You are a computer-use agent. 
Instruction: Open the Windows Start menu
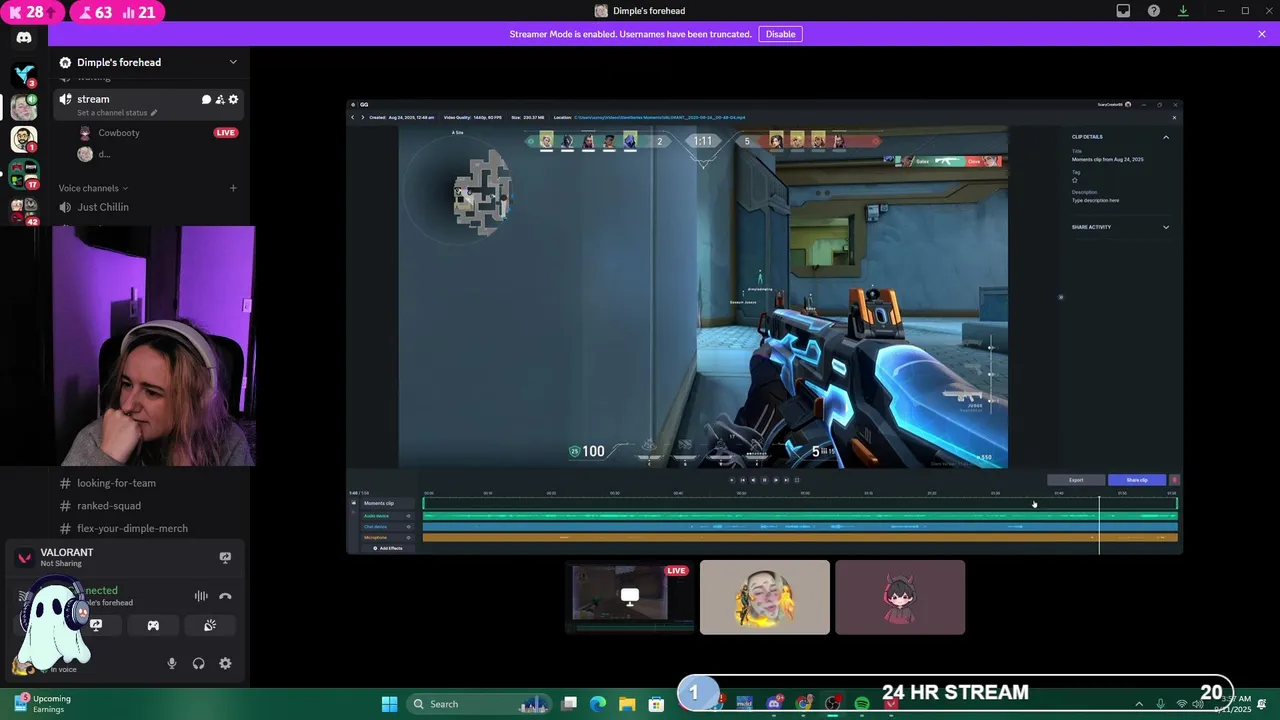click(390, 704)
